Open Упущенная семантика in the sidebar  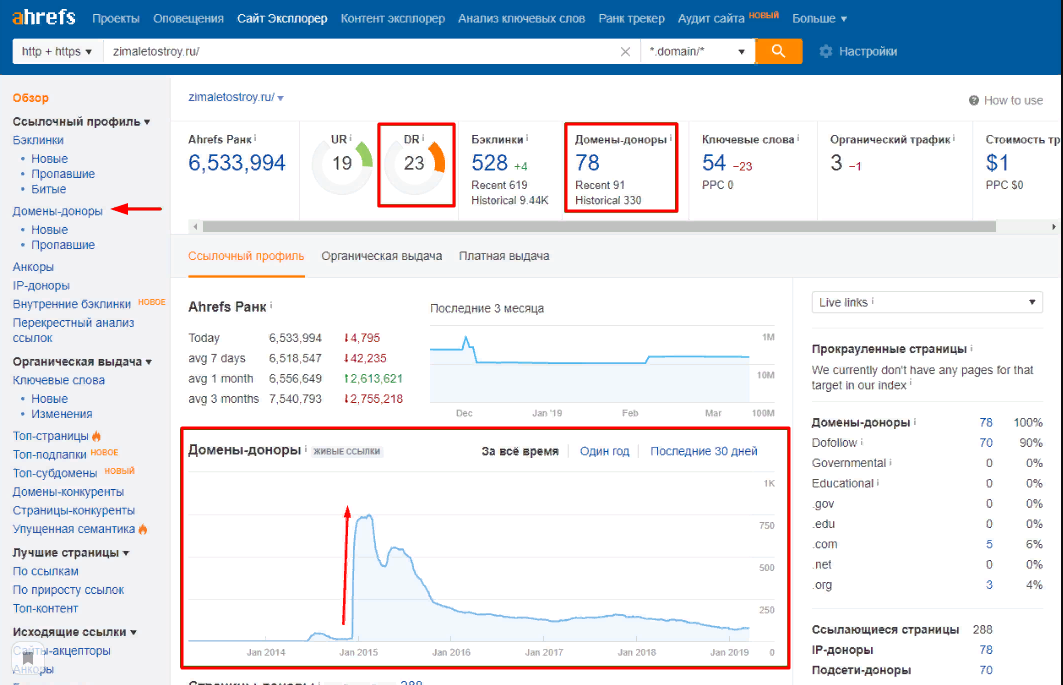(x=74, y=529)
